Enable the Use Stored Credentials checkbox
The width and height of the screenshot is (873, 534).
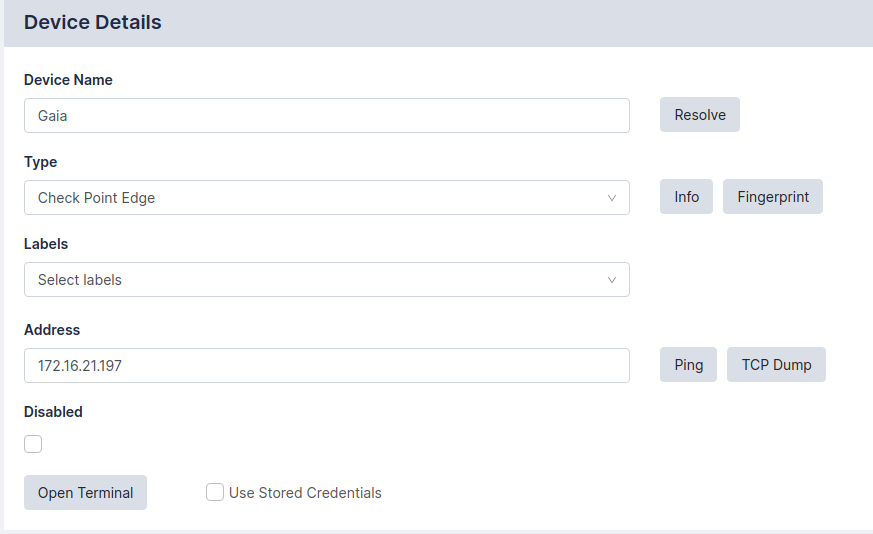(x=215, y=492)
